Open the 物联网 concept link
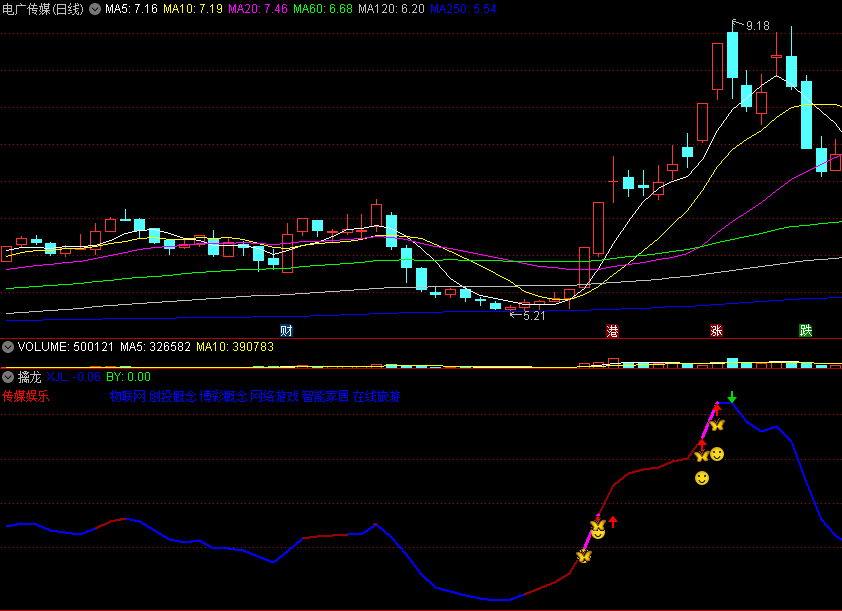The image size is (842, 611). pyautogui.click(x=128, y=396)
